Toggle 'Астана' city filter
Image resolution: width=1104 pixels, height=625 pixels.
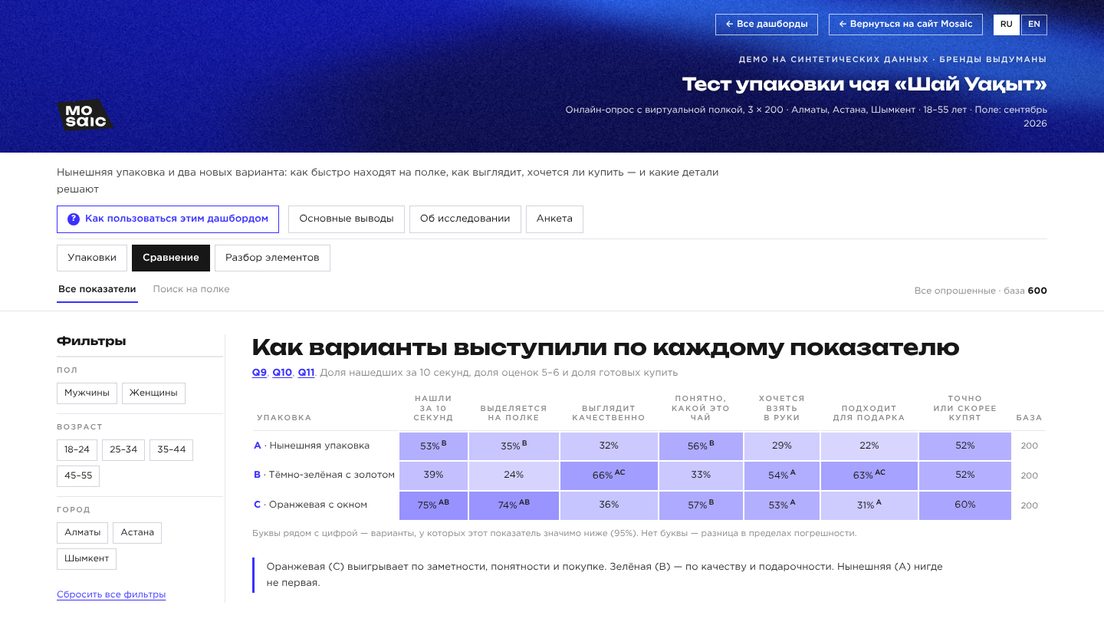click(137, 533)
